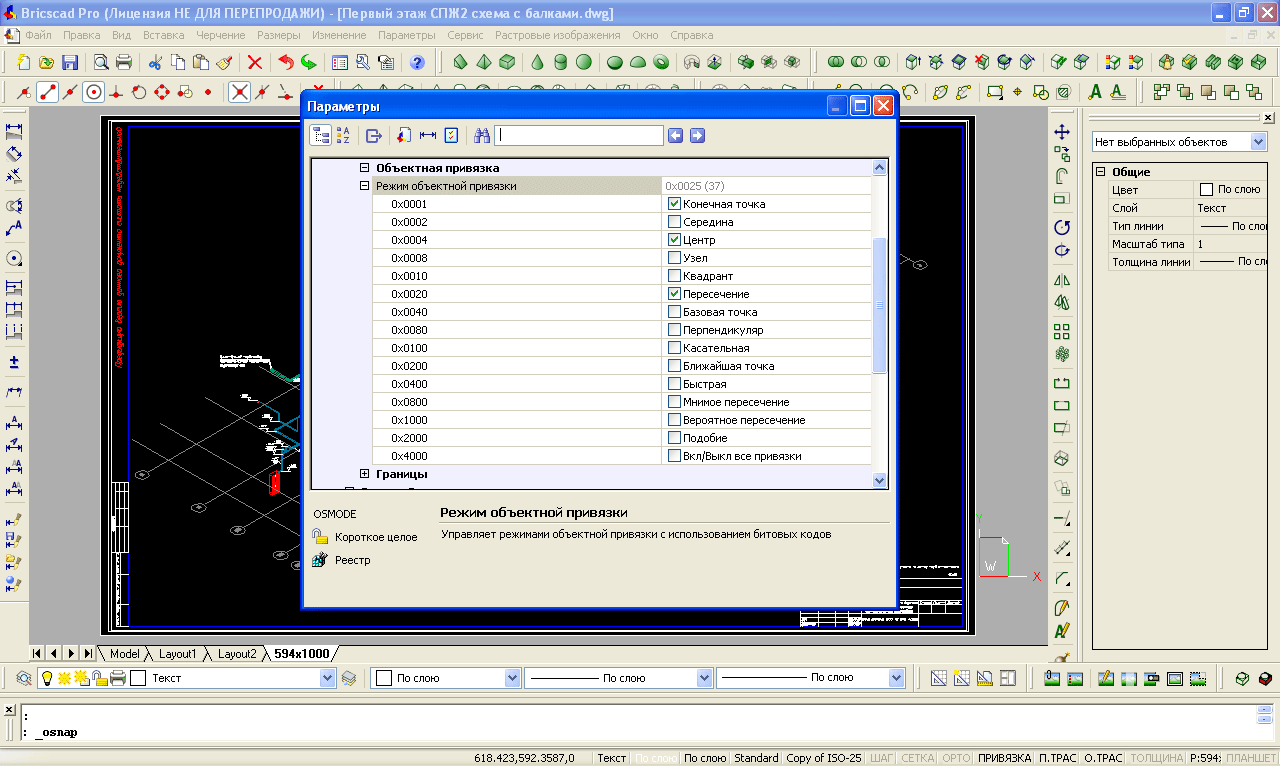
Task: Open the Сервис menu
Action: point(465,35)
